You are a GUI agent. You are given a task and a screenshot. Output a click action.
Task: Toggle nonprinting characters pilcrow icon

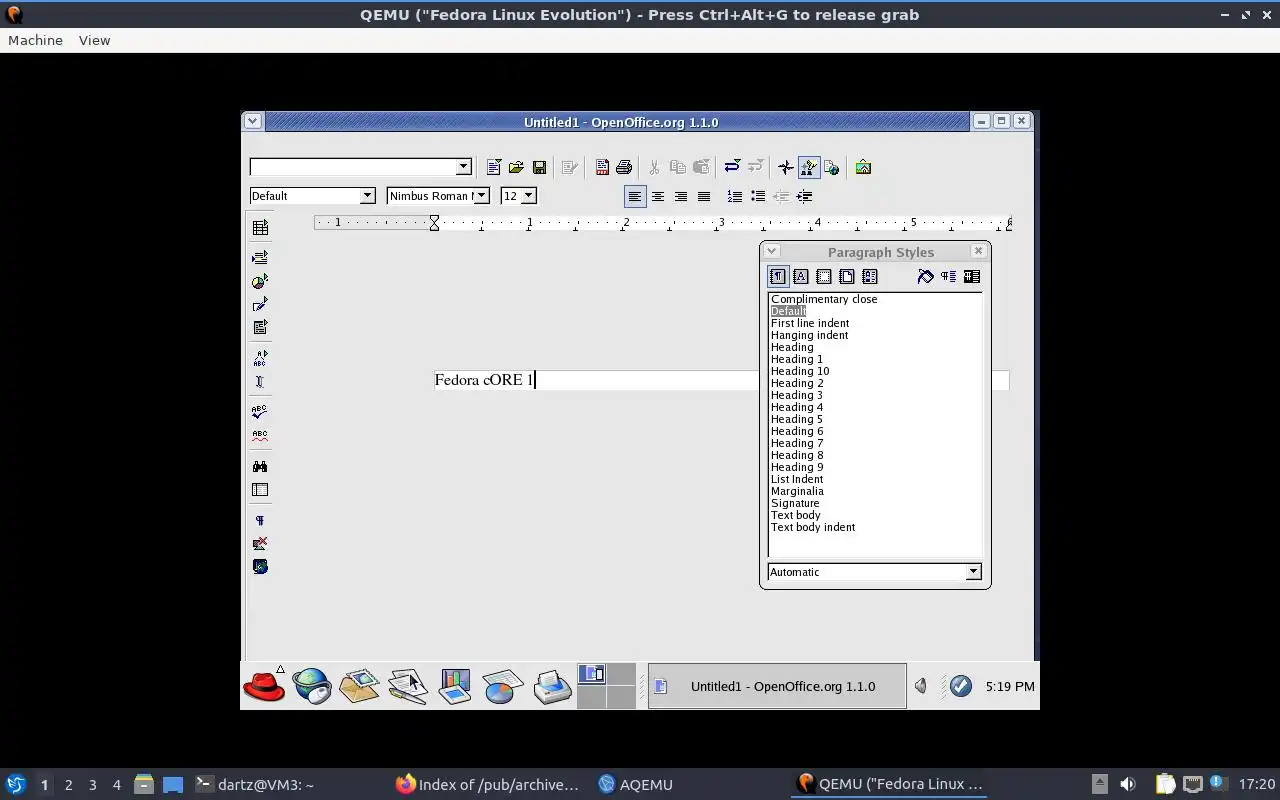[x=260, y=520]
